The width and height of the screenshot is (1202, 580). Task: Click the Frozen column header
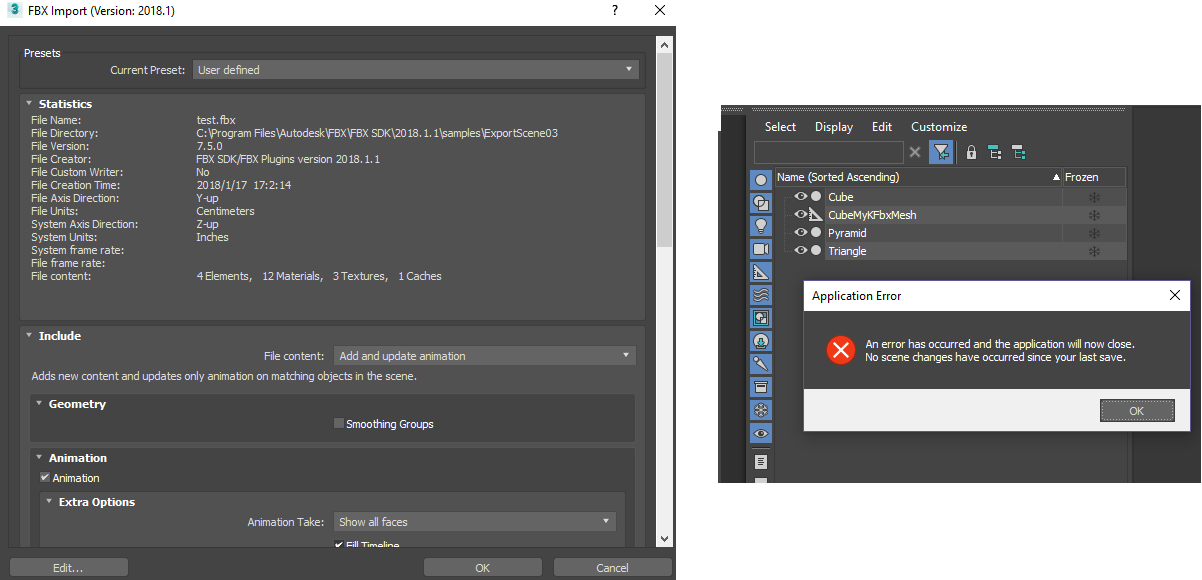pos(1094,177)
